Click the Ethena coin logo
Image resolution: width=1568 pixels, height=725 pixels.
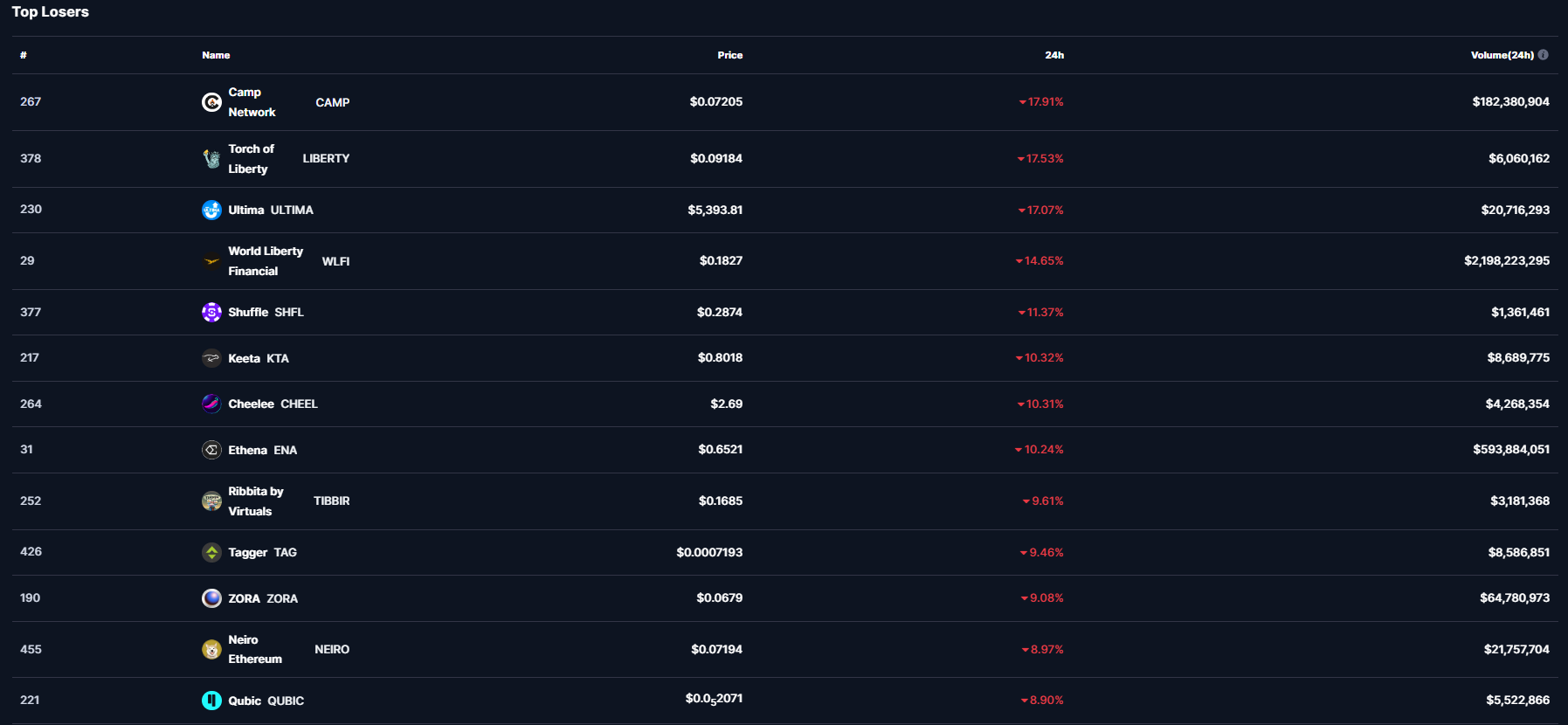211,450
